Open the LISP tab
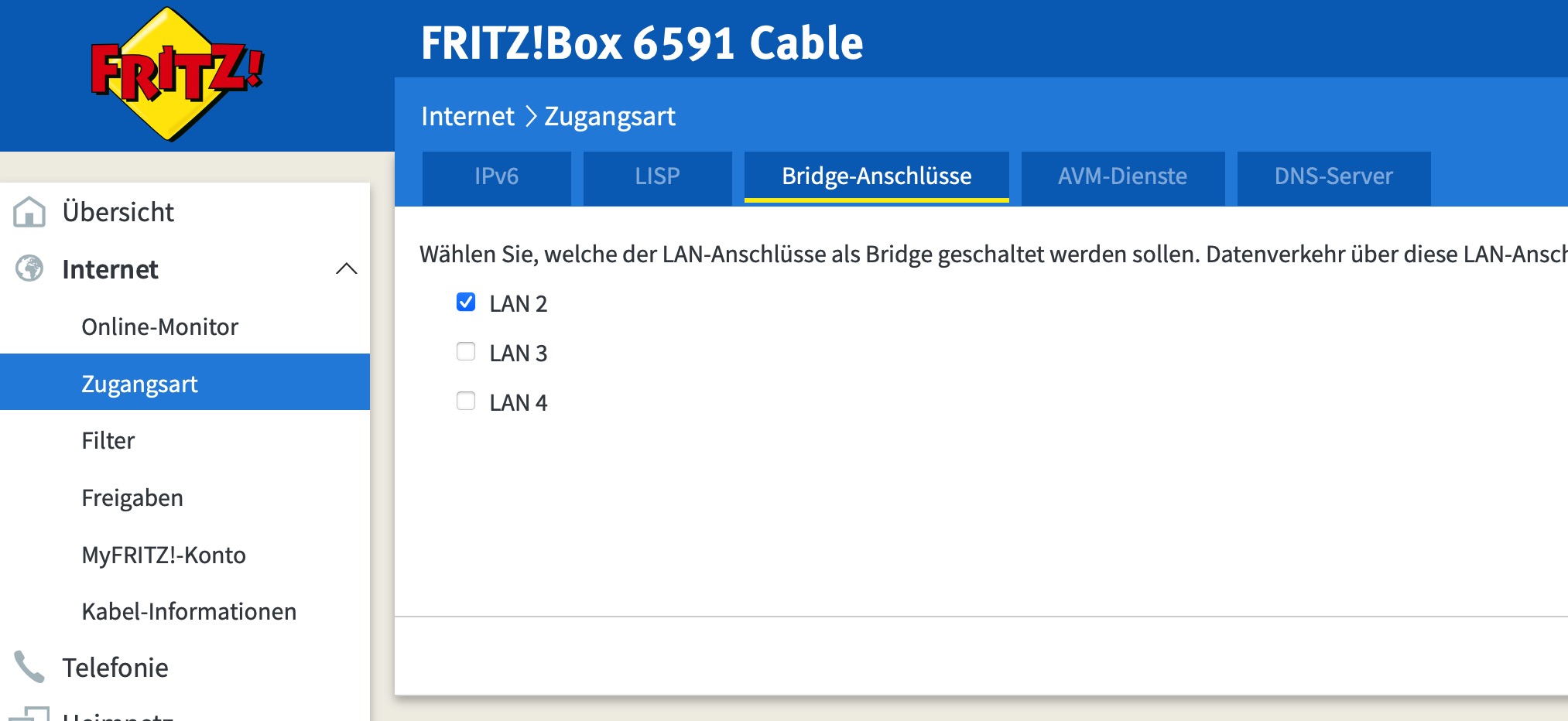Viewport: 1568px width, 721px height. click(x=657, y=177)
